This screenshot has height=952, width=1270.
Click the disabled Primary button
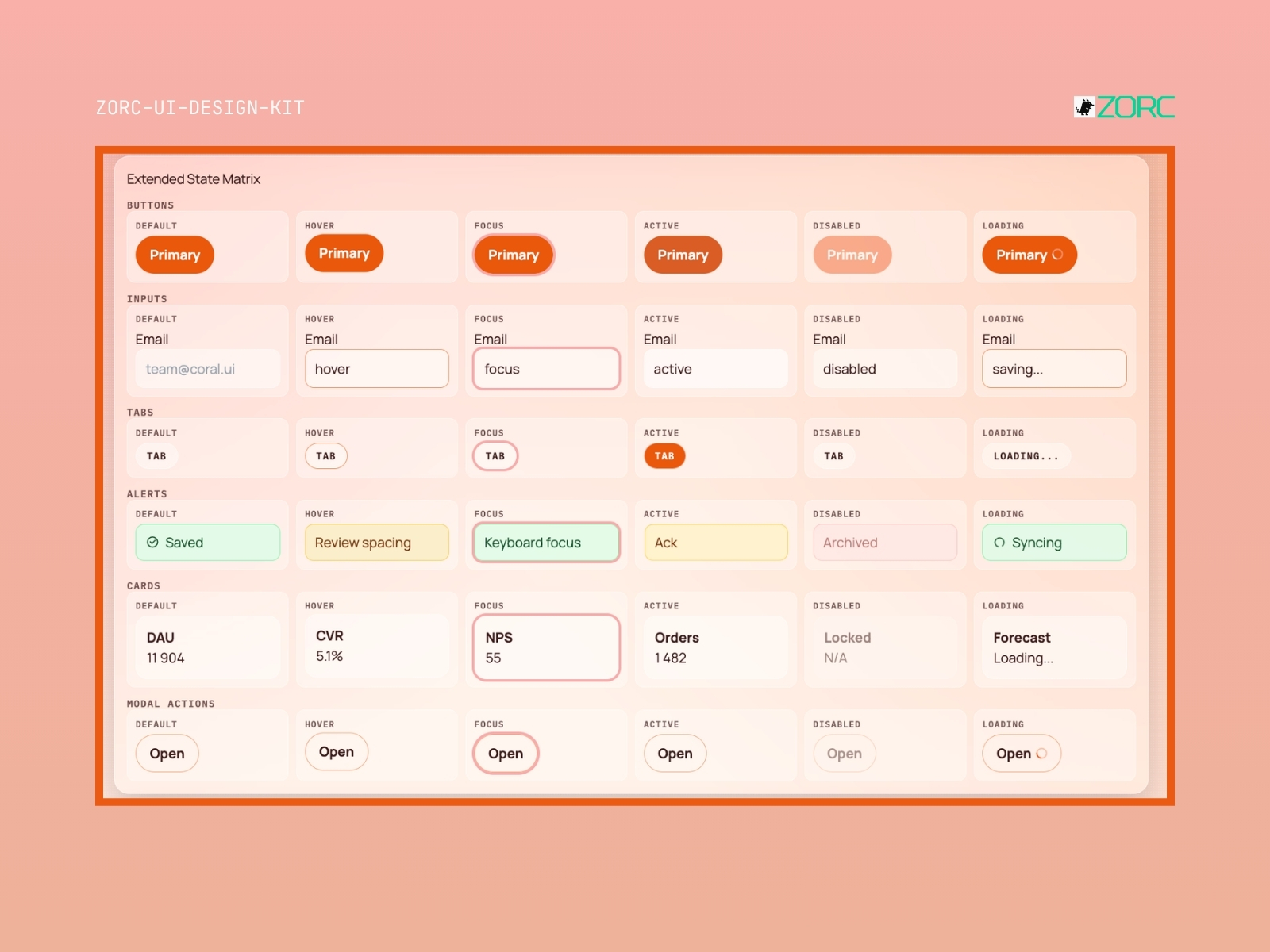point(852,255)
